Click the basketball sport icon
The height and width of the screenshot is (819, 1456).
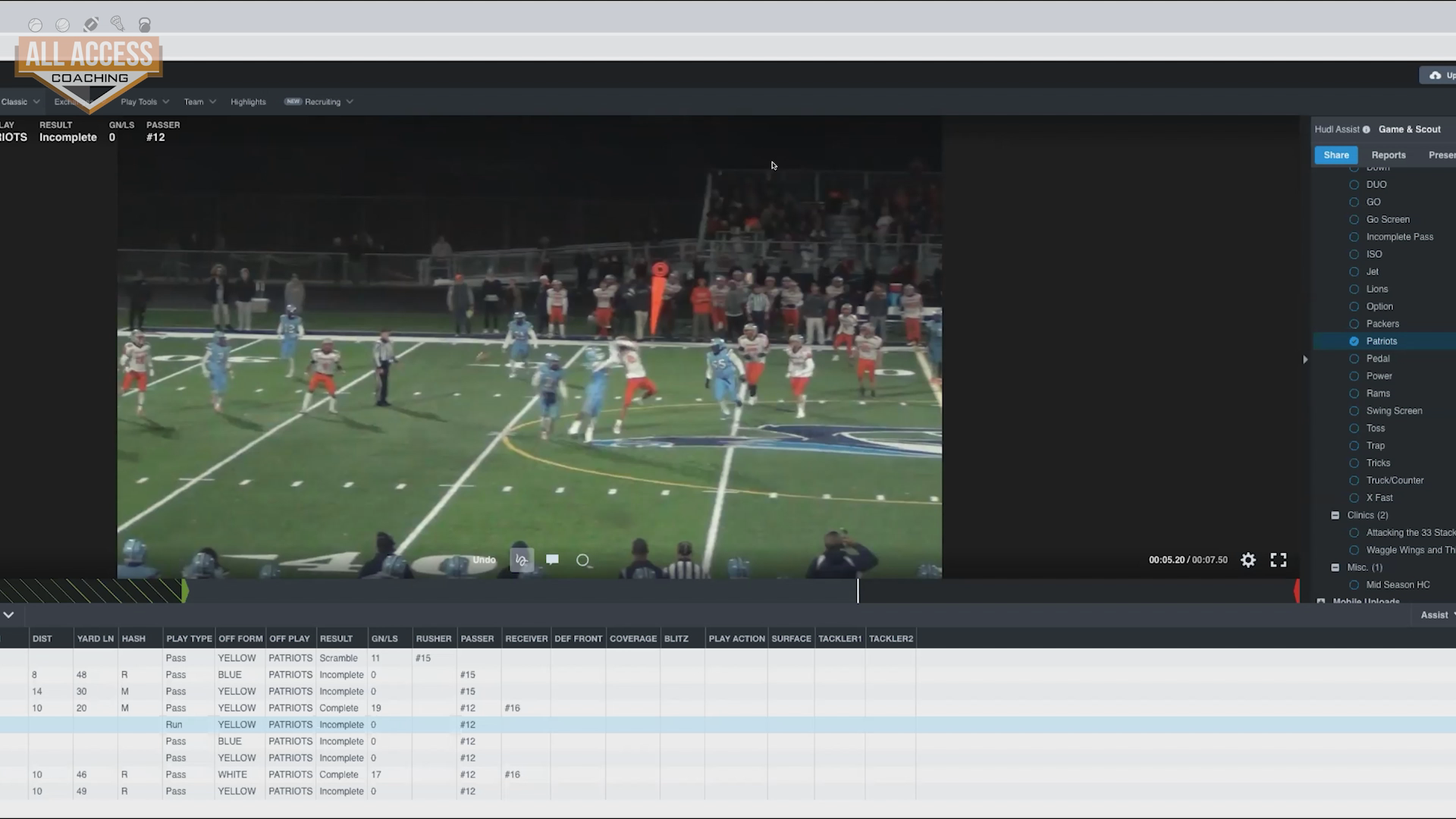(63, 25)
